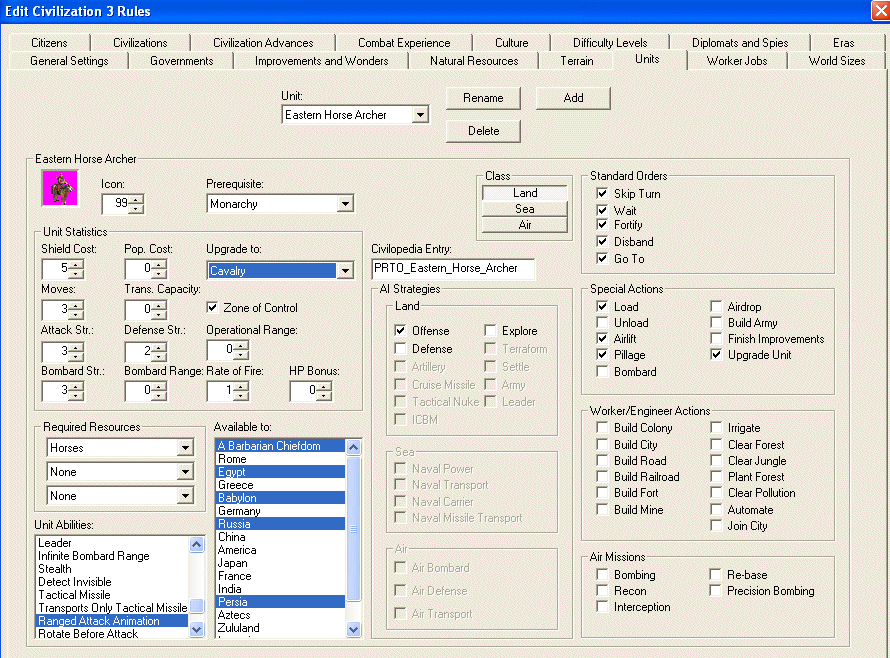The width and height of the screenshot is (890, 658).
Task: Increase the Trans. Capacity value
Action: (x=158, y=305)
